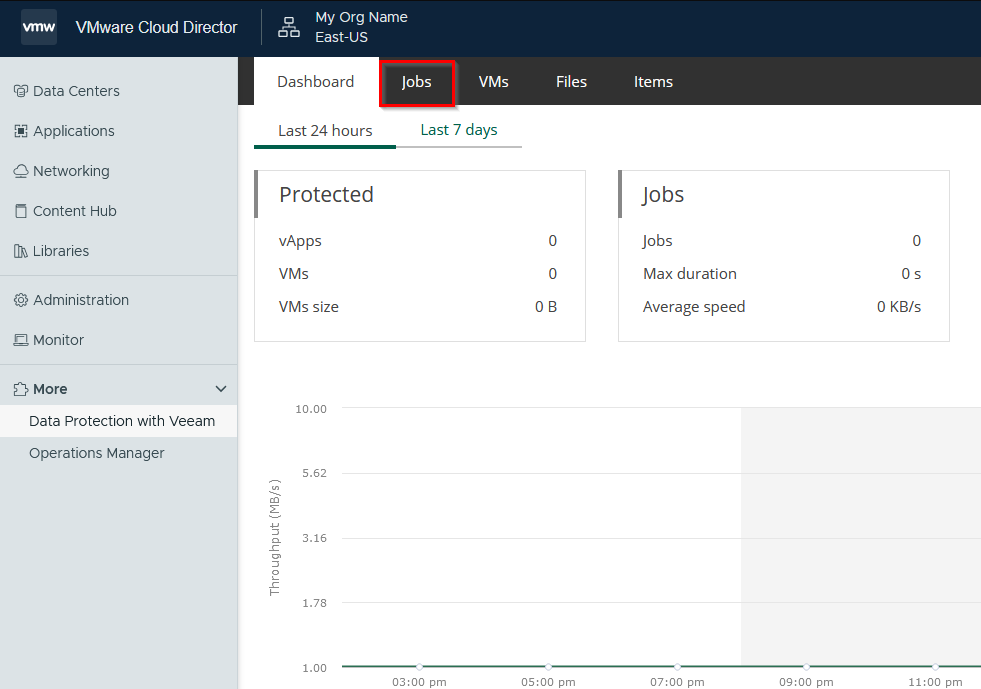Go to Applications in sidebar
The height and width of the screenshot is (689, 981).
(x=74, y=131)
